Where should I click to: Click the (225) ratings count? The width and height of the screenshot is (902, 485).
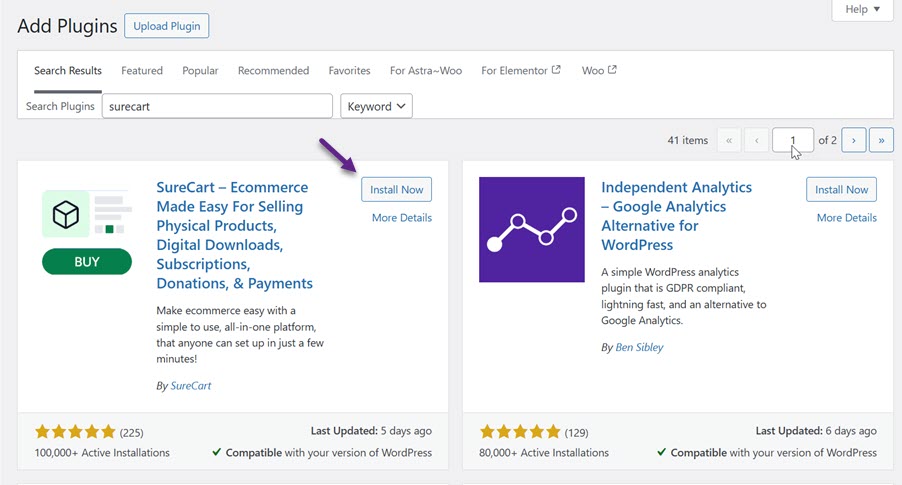pos(132,433)
